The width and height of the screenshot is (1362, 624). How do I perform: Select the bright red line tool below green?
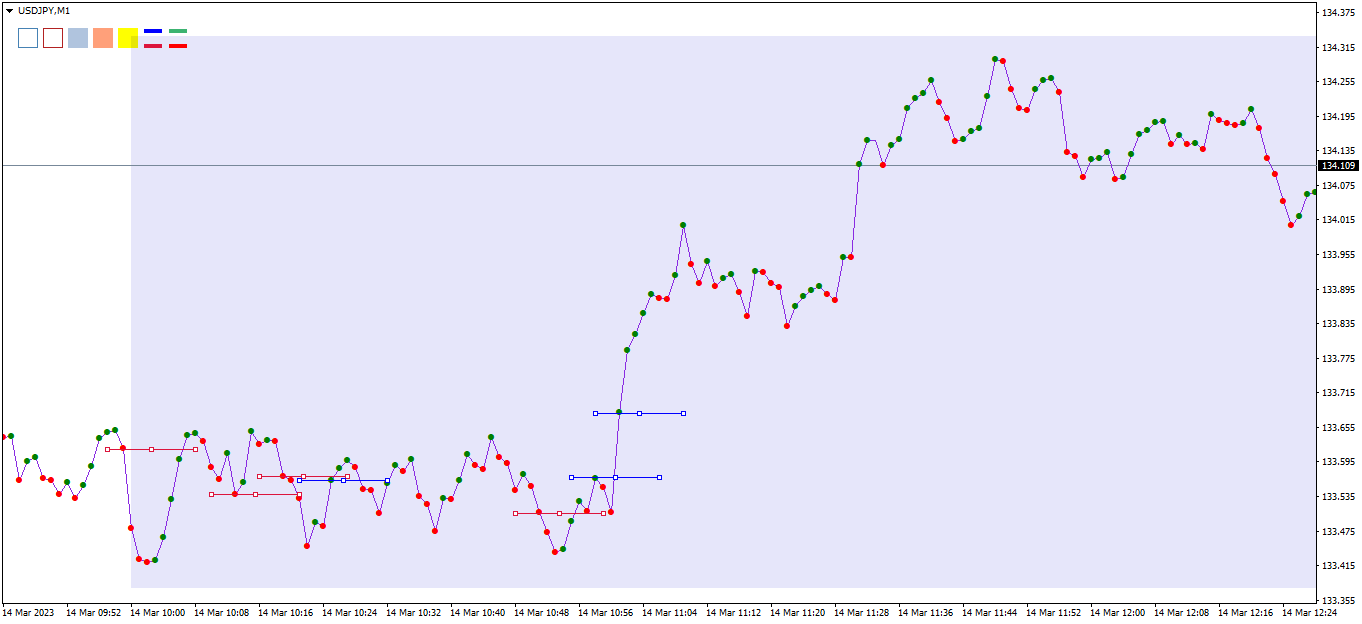(178, 46)
